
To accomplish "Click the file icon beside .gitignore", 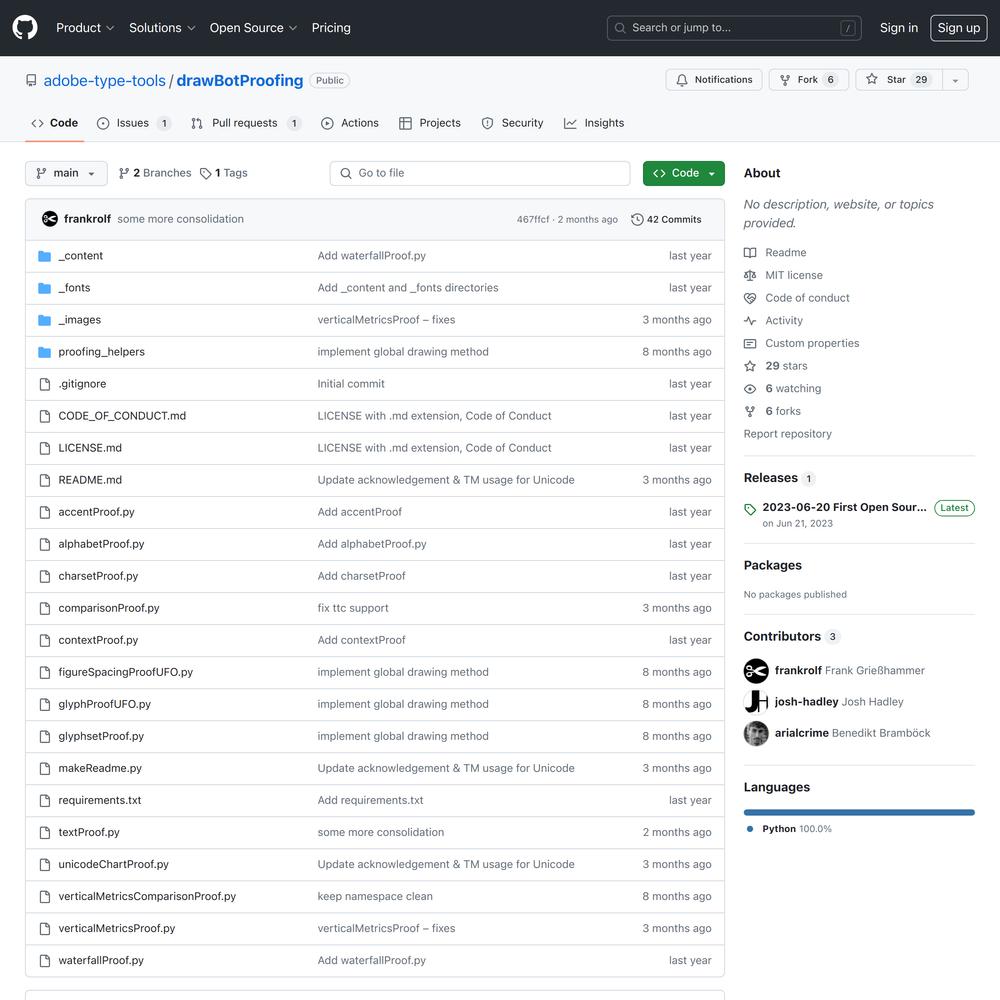I will pos(45,384).
